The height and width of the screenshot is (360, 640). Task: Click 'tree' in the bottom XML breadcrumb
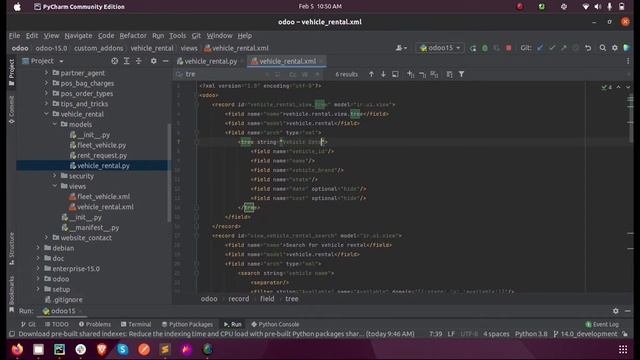(291, 299)
